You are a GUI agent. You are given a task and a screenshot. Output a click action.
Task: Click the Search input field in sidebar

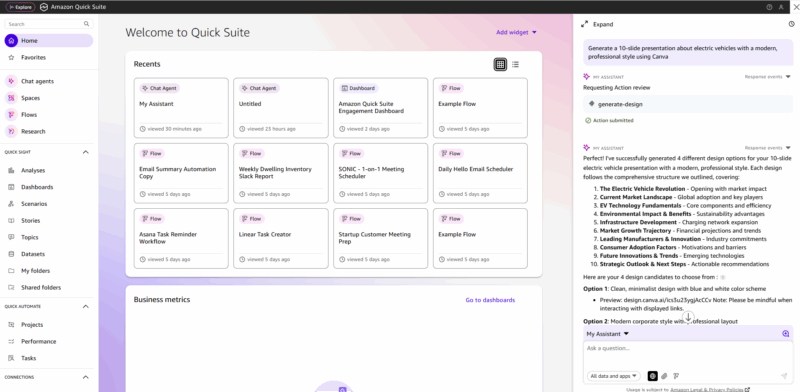click(x=49, y=24)
